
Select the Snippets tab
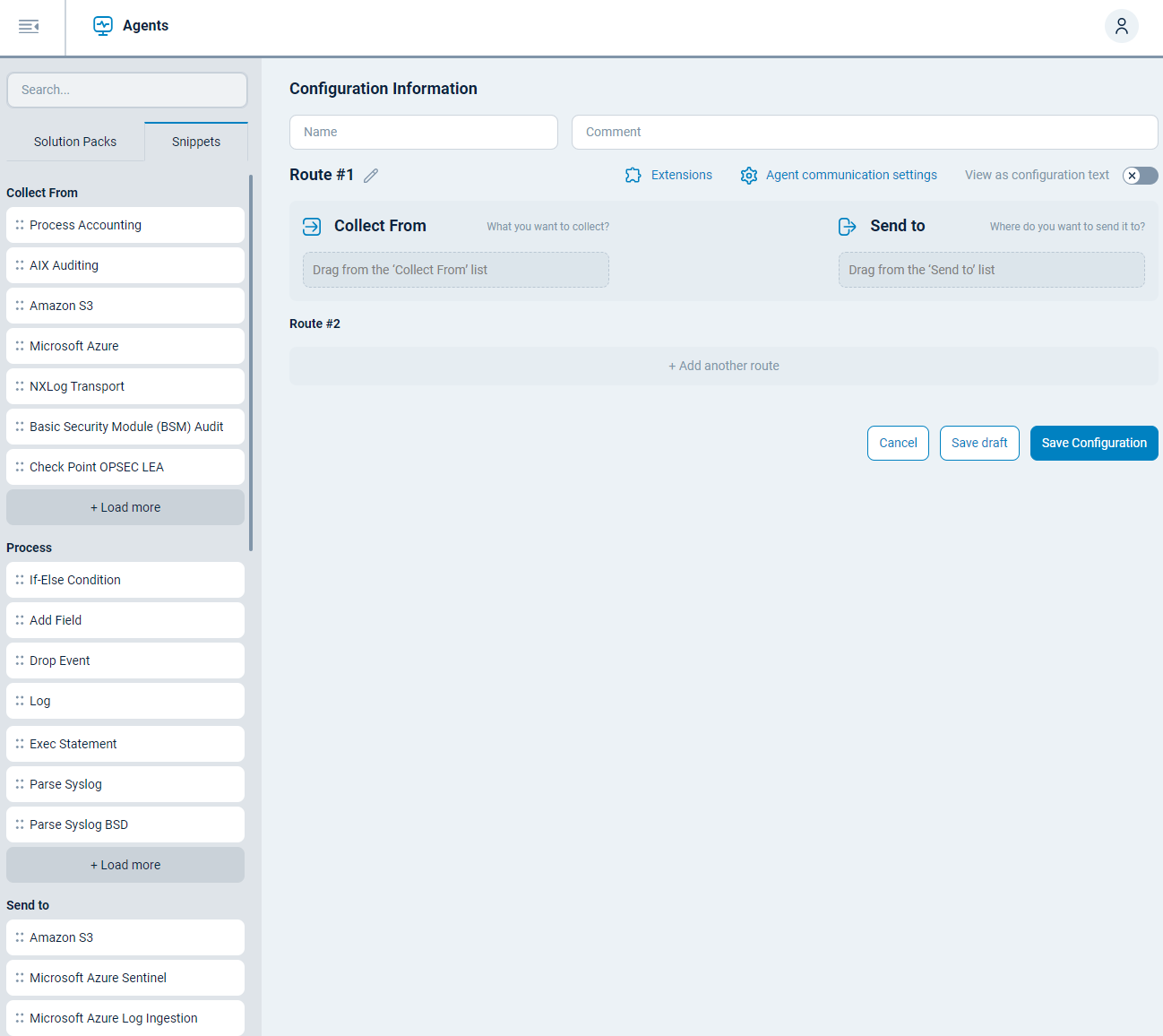[195, 141]
